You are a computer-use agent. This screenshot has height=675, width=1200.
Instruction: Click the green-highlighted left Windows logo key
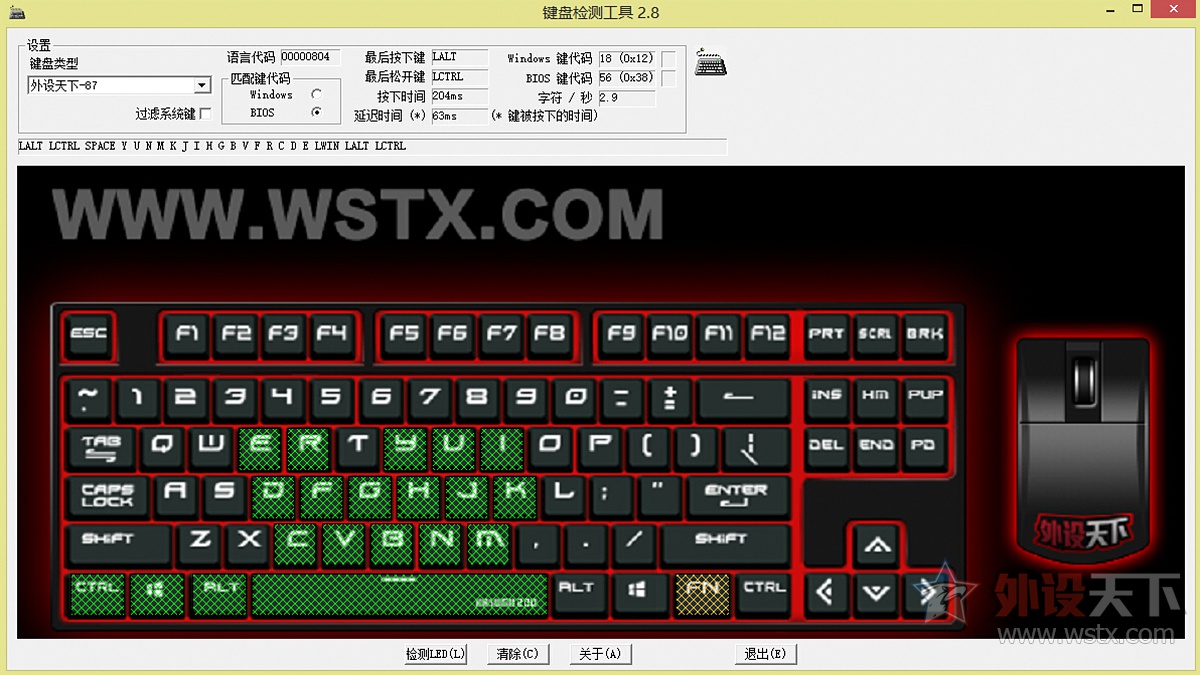156,594
